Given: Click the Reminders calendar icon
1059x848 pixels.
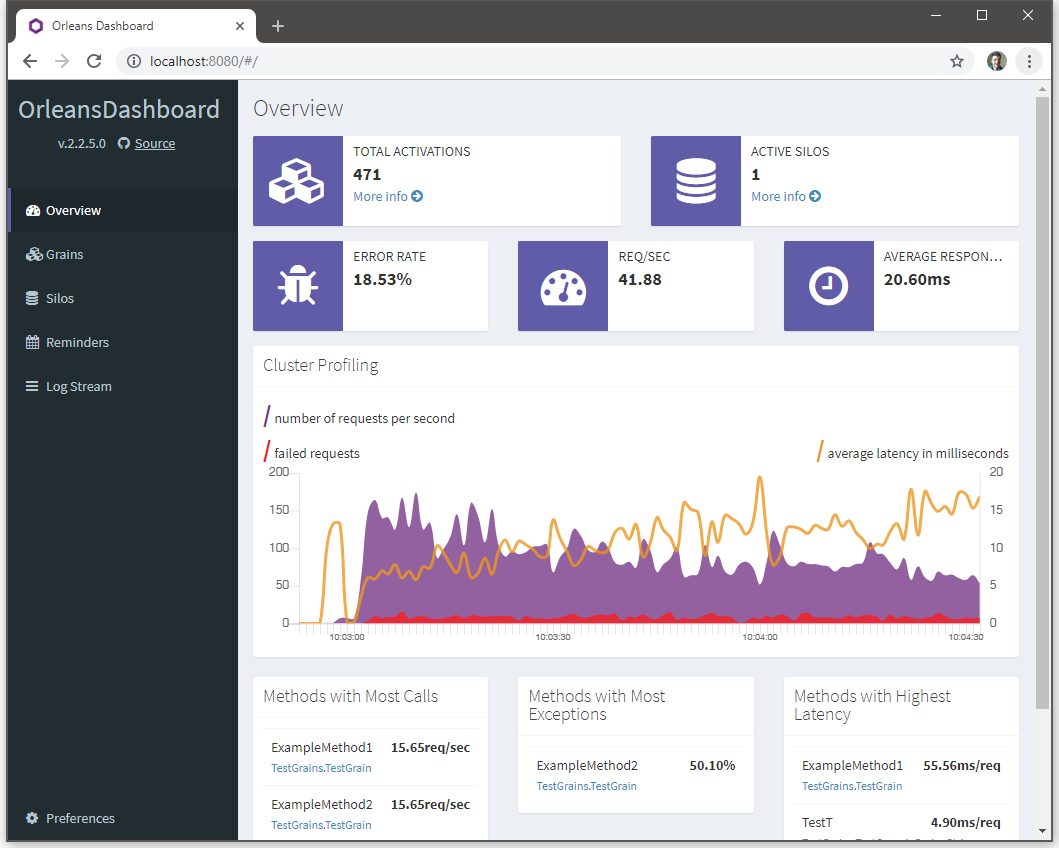Looking at the screenshot, I should (31, 342).
